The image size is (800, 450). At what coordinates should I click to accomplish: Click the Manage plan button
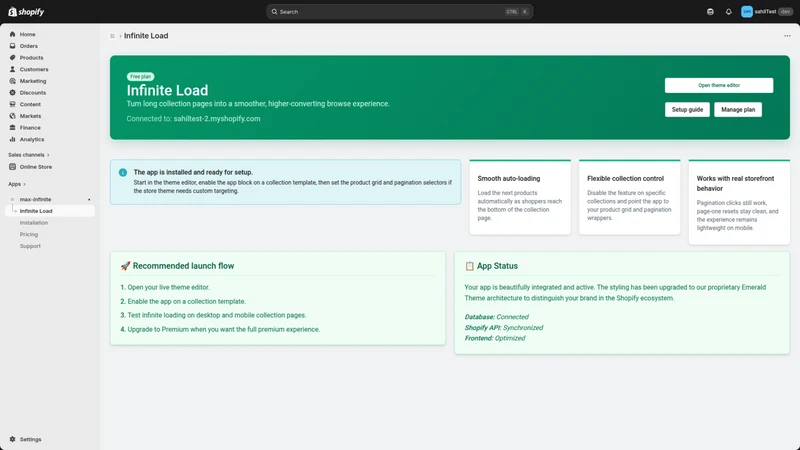point(738,110)
